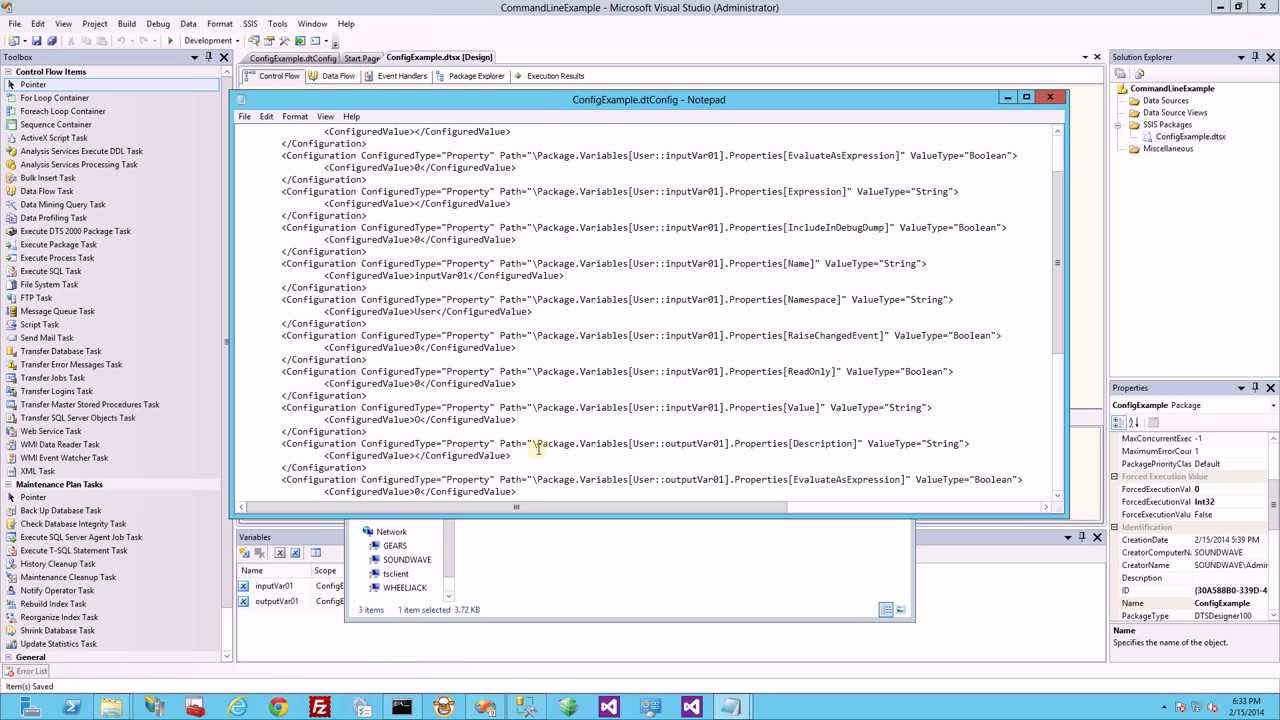The width and height of the screenshot is (1280, 720).
Task: Click the Categorized icon in Properties panel
Action: pyautogui.click(x=1119, y=423)
